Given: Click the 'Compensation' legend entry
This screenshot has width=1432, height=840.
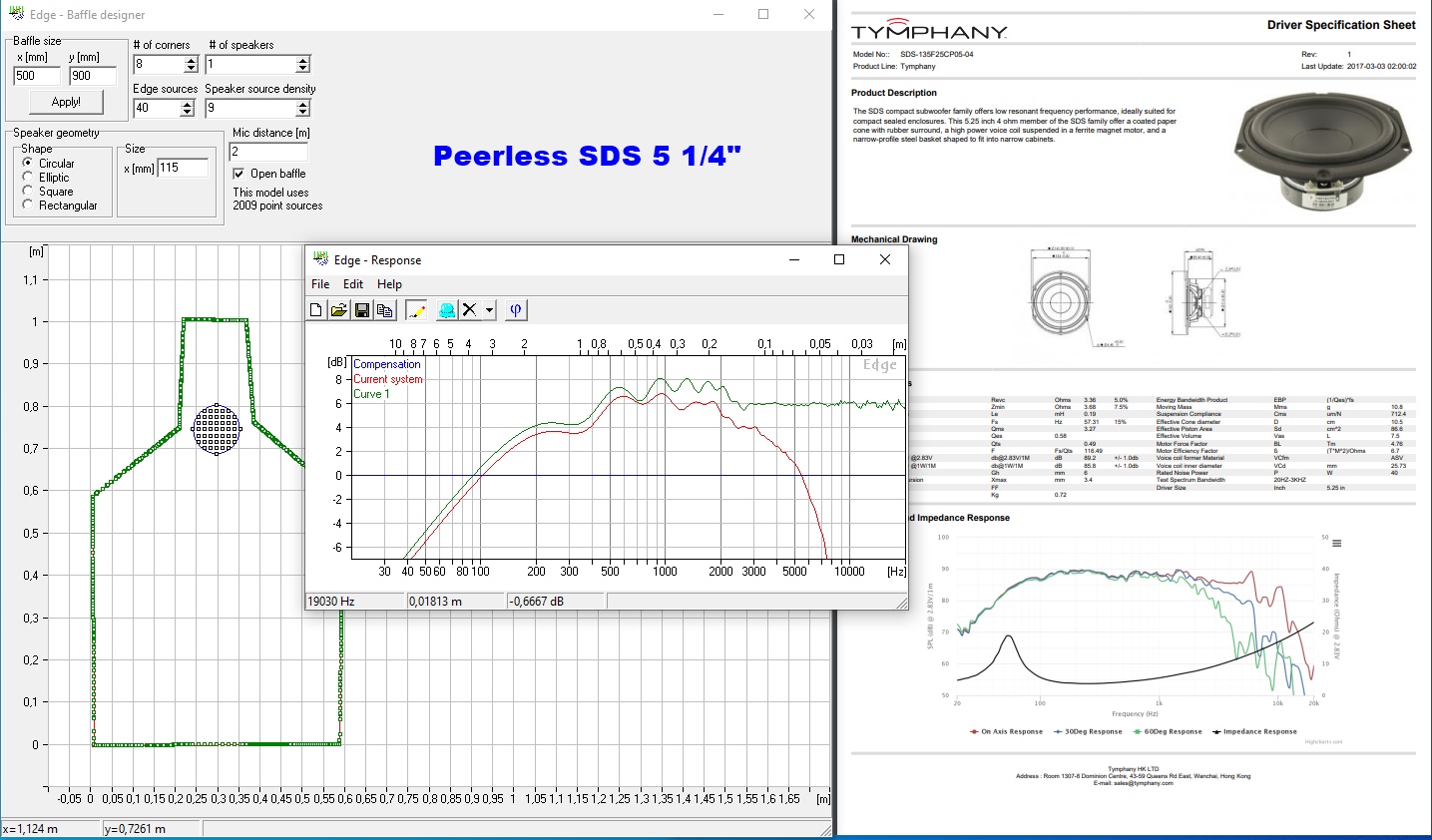Looking at the screenshot, I should pos(387,364).
